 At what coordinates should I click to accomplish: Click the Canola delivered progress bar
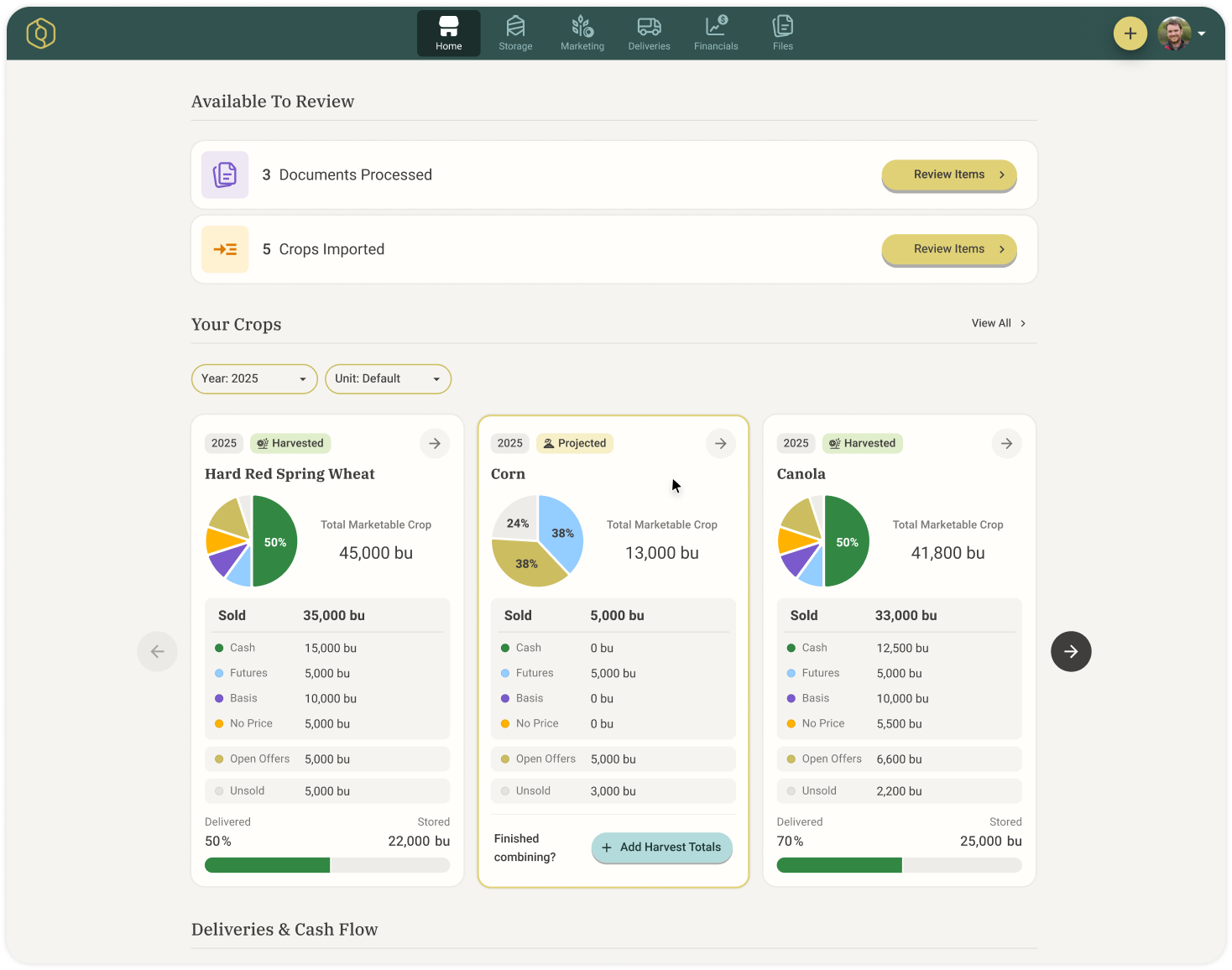pos(899,865)
